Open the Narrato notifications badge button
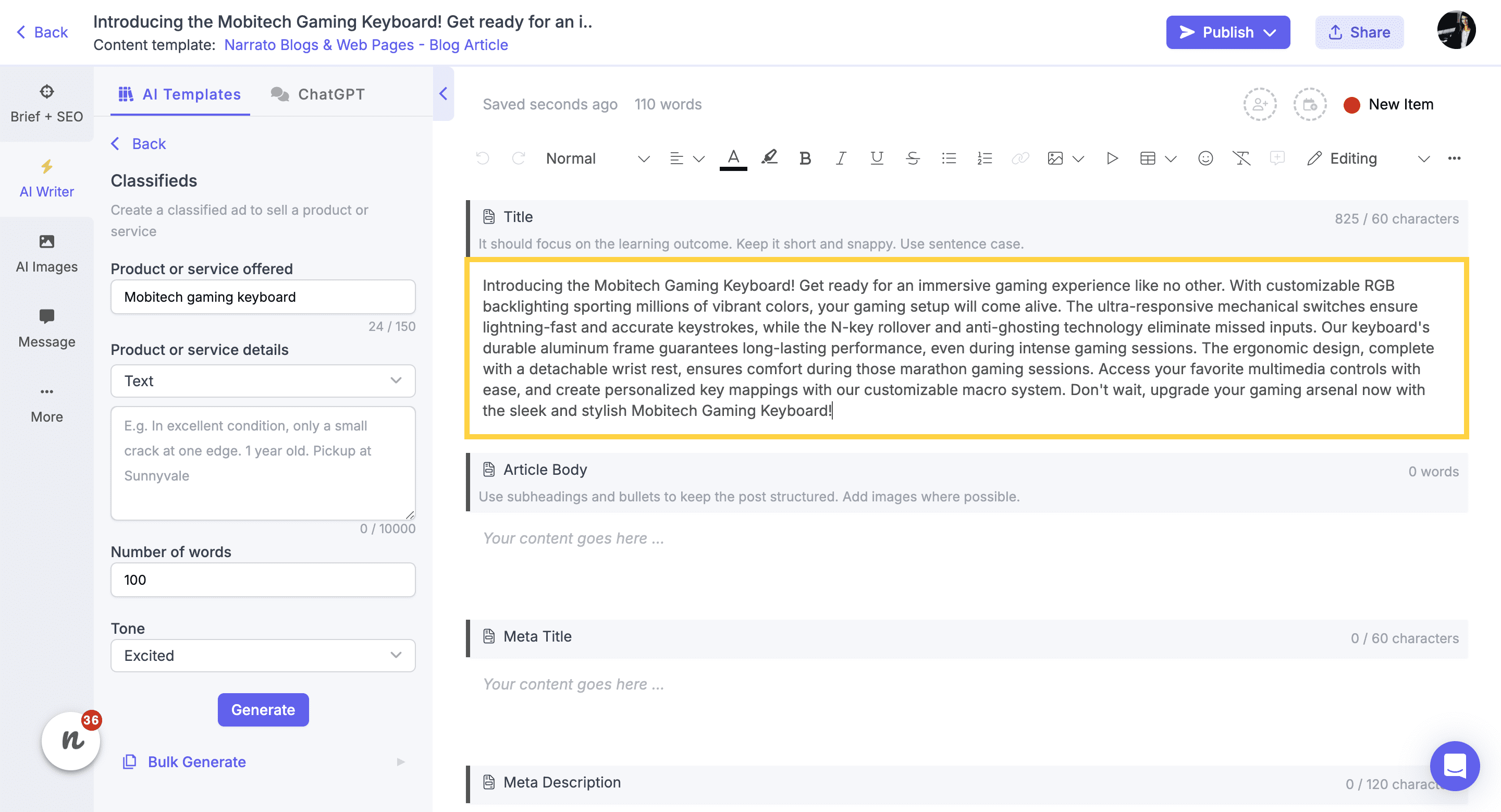Screen dimensions: 1501x812 [x=71, y=741]
